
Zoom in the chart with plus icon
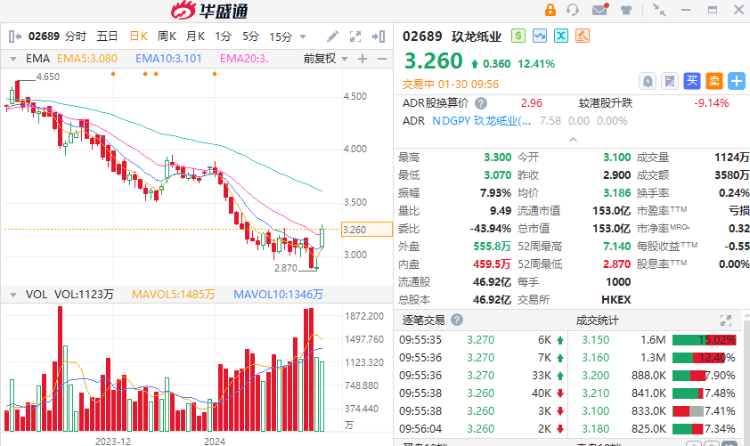click(x=363, y=59)
